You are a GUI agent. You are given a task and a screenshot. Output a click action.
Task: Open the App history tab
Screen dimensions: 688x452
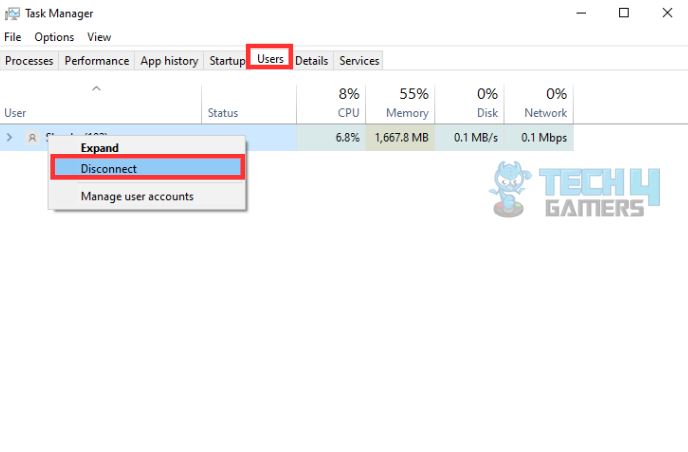(x=169, y=61)
